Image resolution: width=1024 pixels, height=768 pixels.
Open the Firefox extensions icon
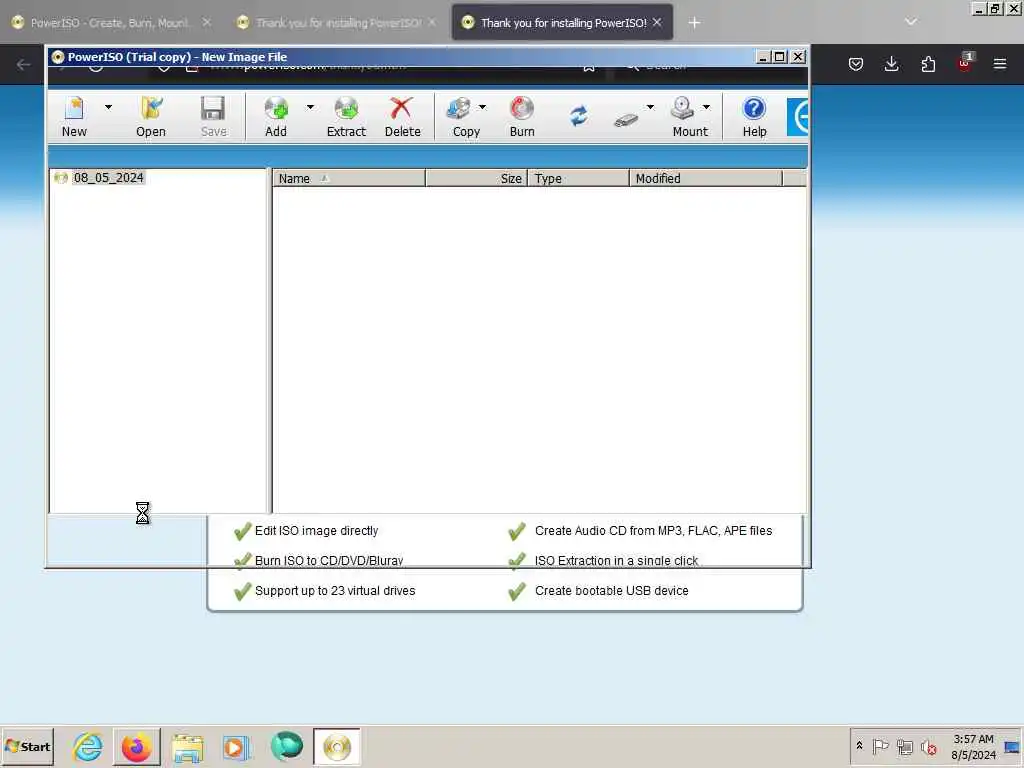click(928, 64)
